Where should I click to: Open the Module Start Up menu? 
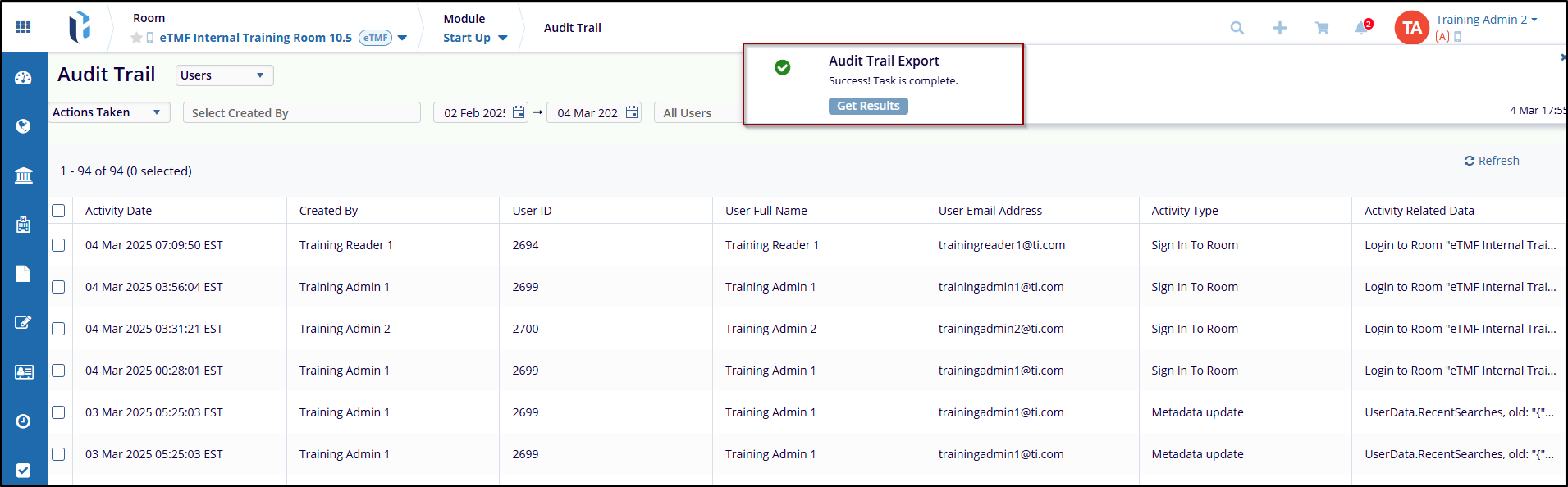click(x=475, y=38)
